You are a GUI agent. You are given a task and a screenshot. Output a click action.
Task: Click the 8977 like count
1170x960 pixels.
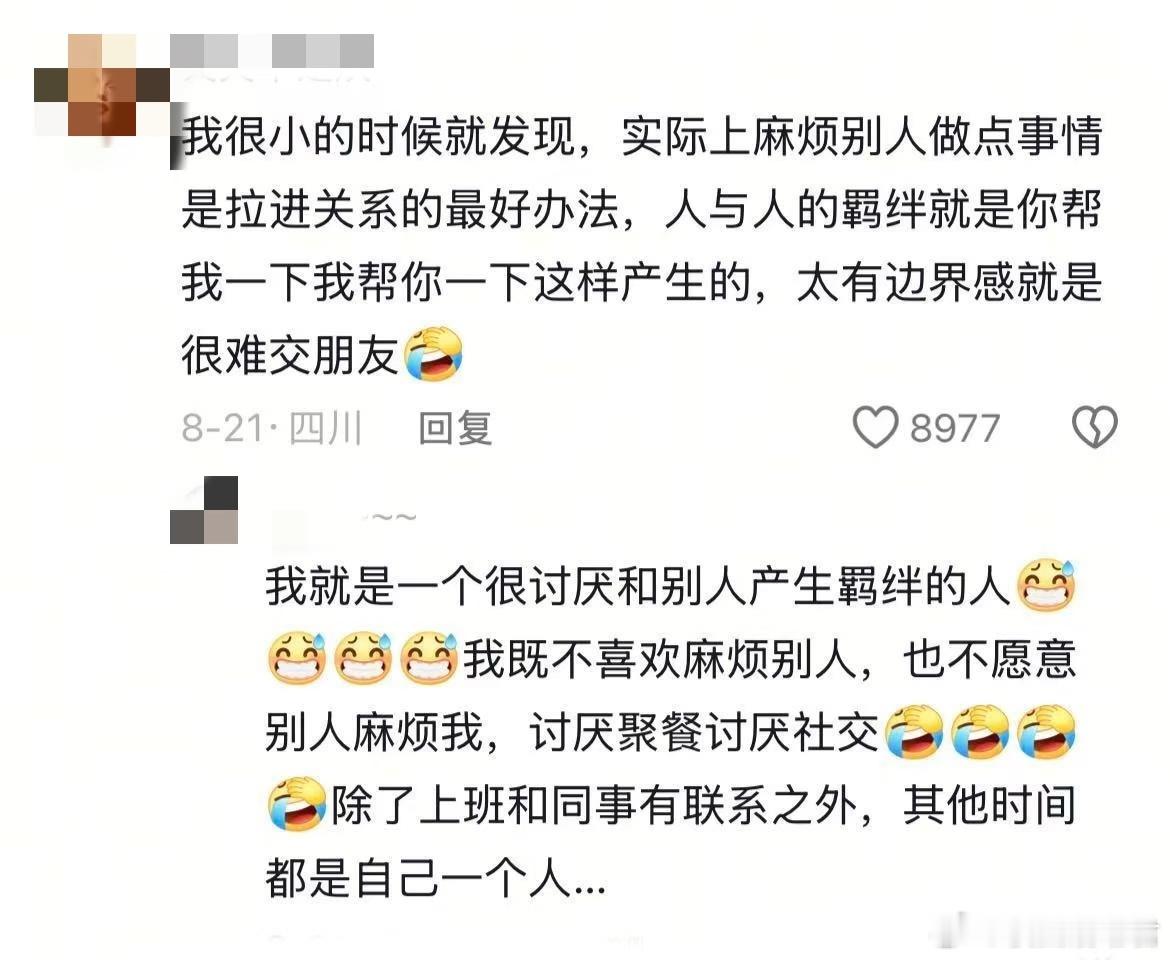[x=954, y=428]
